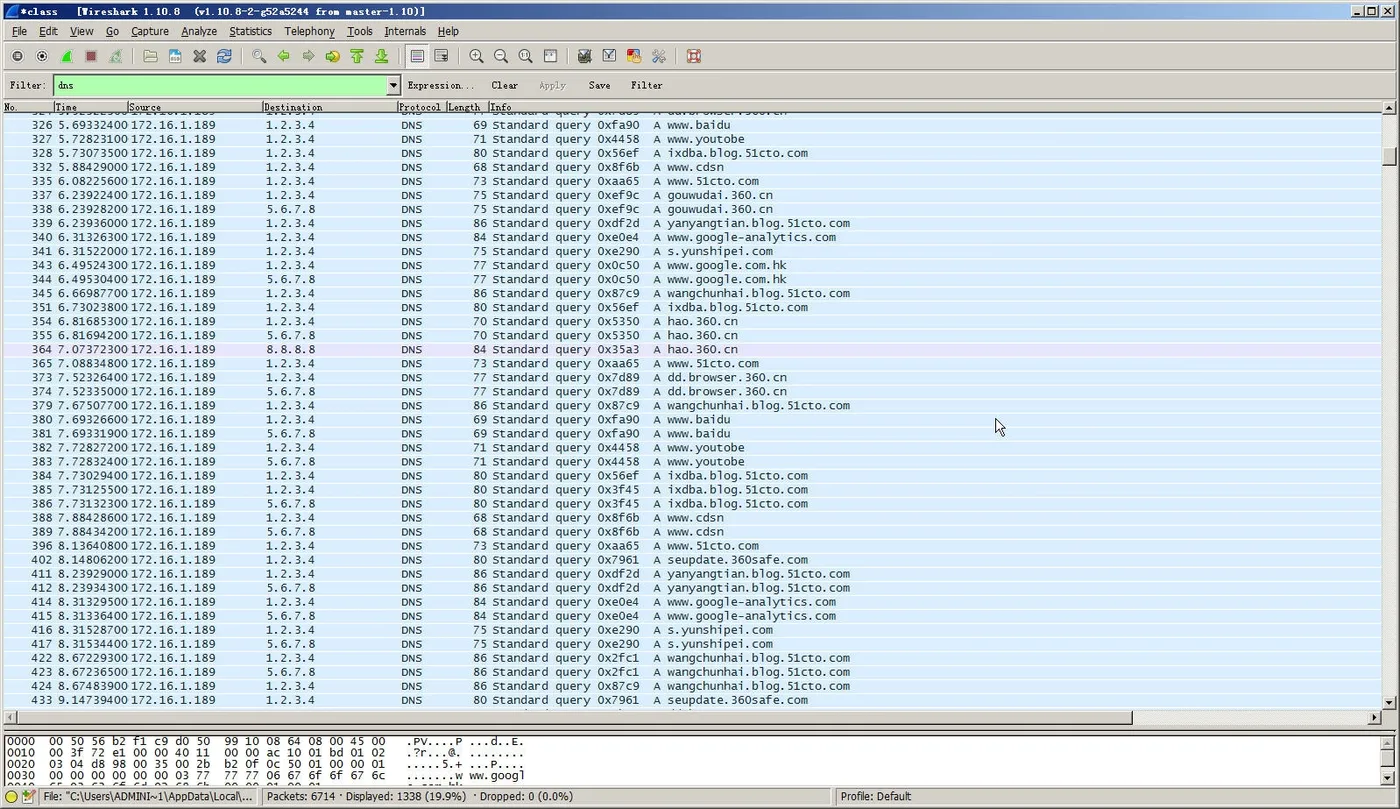Edit capture filters toolbar icon
Viewport: 1400px width, 809px height.
(585, 57)
